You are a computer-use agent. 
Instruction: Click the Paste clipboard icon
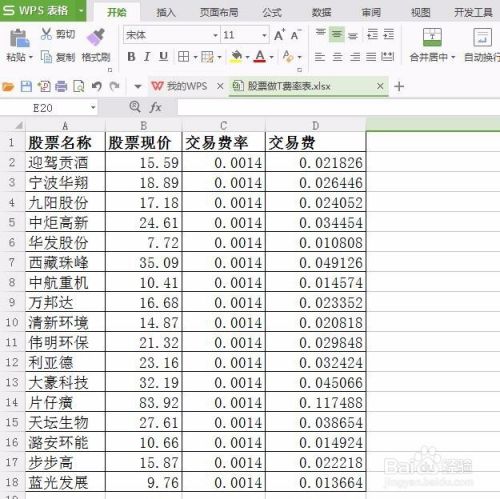coord(19,38)
